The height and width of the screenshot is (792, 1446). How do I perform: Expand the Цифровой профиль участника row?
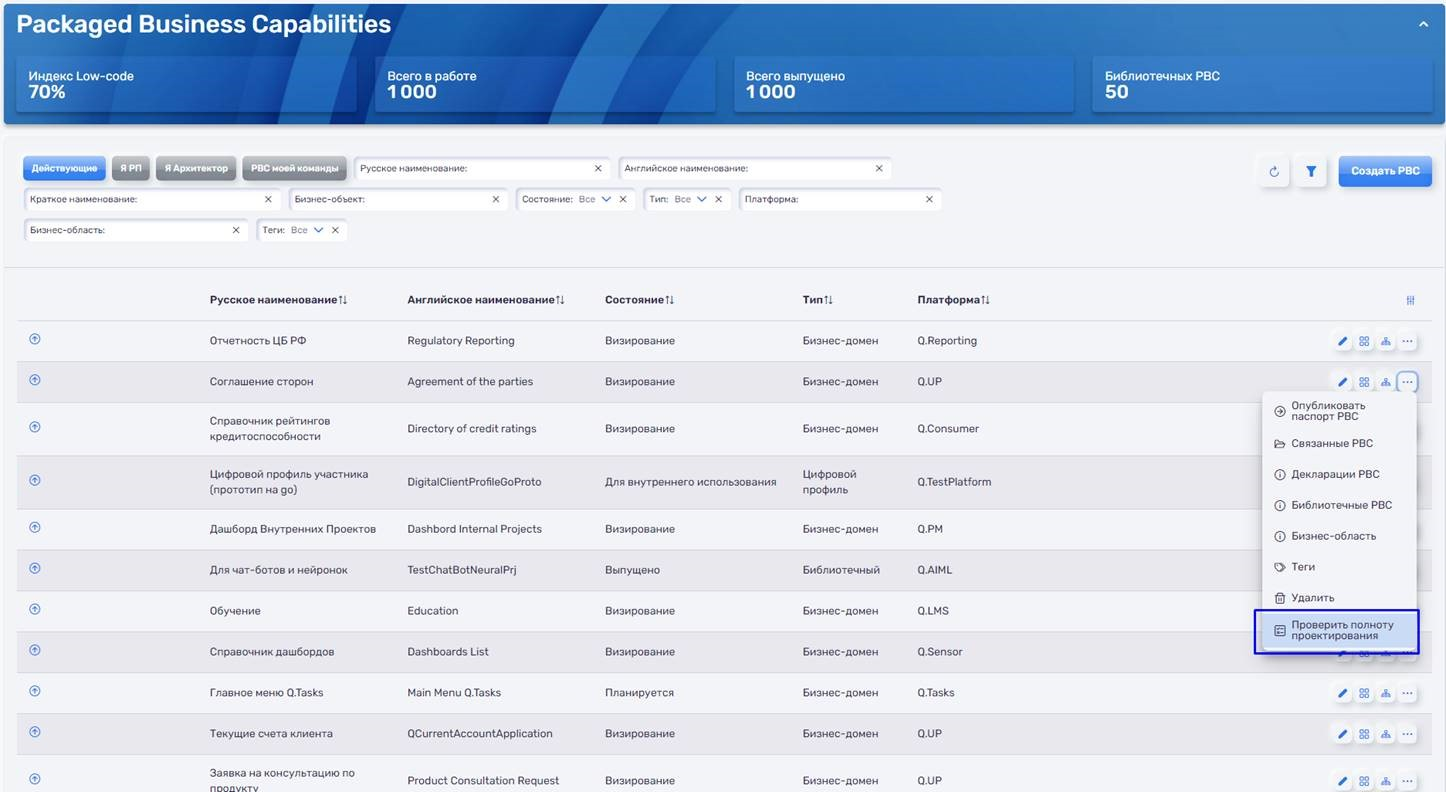pyautogui.click(x=35, y=480)
